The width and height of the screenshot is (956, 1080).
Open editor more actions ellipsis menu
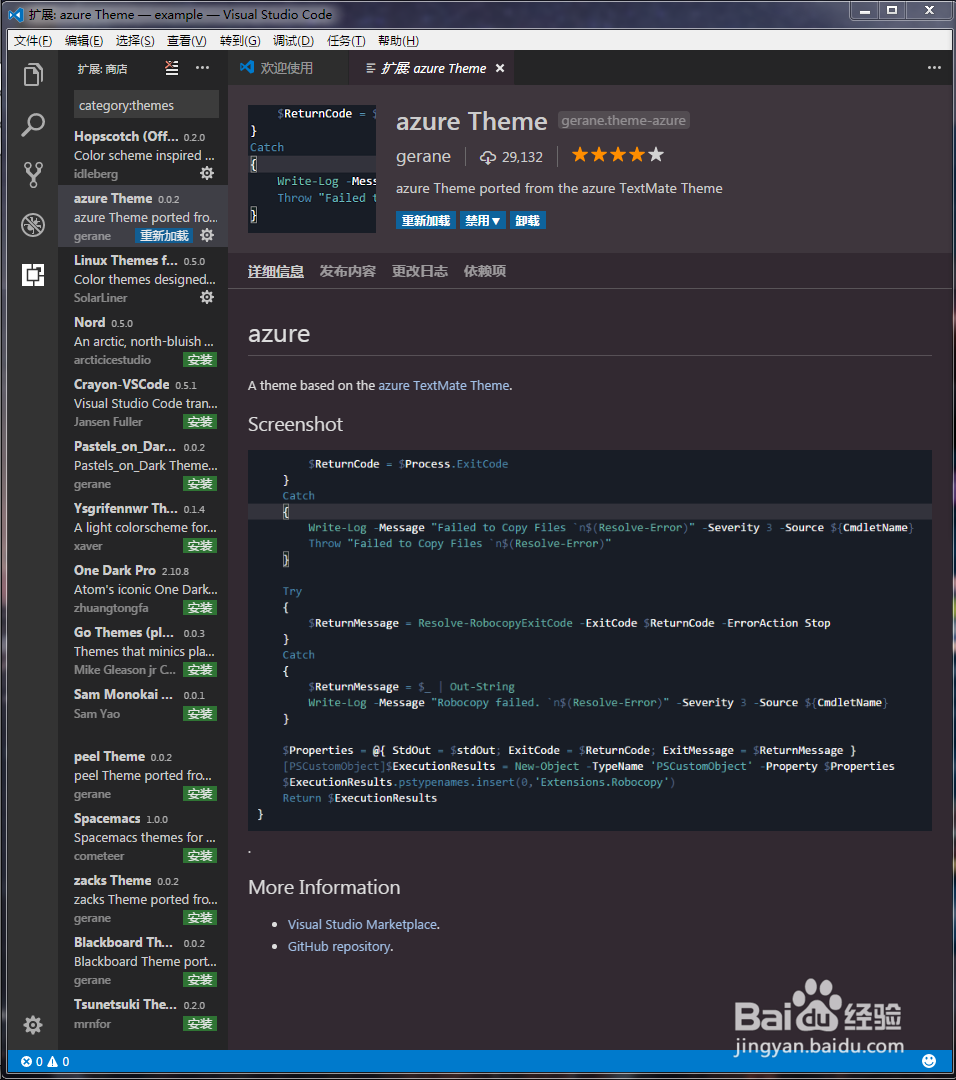pyautogui.click(x=934, y=68)
